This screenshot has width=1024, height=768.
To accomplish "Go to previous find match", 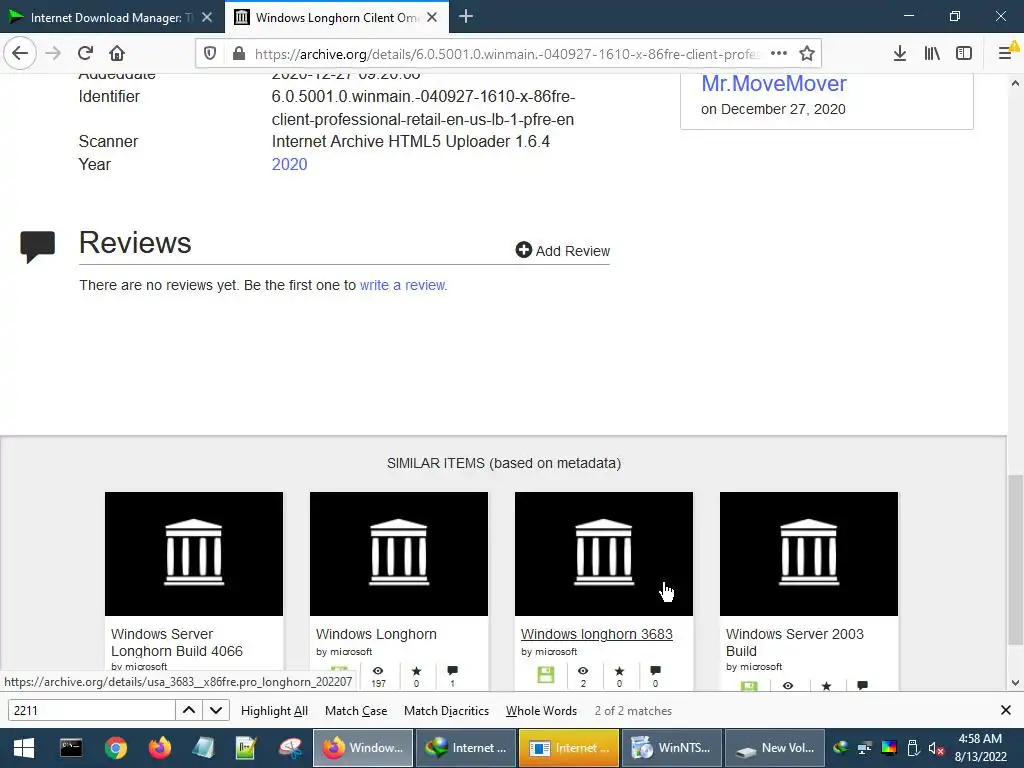I will coord(189,711).
